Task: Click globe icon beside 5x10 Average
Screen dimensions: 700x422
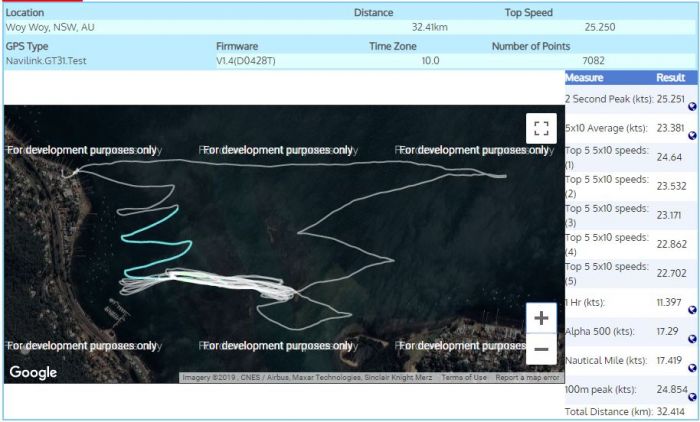Action: pyautogui.click(x=693, y=135)
